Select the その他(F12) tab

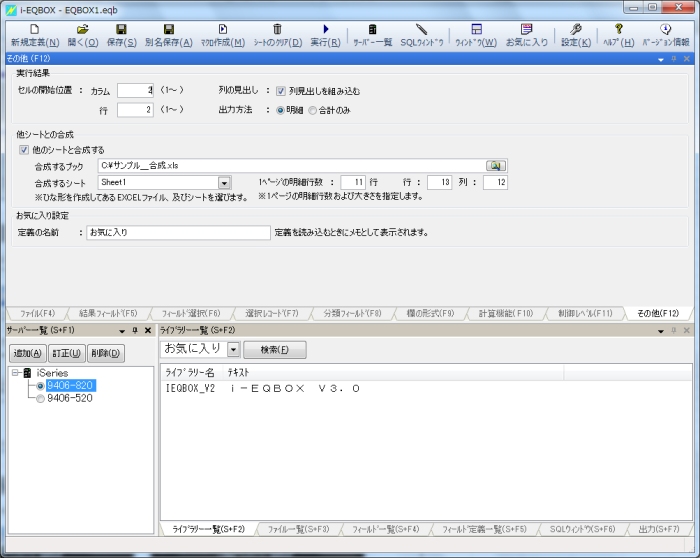[658, 313]
